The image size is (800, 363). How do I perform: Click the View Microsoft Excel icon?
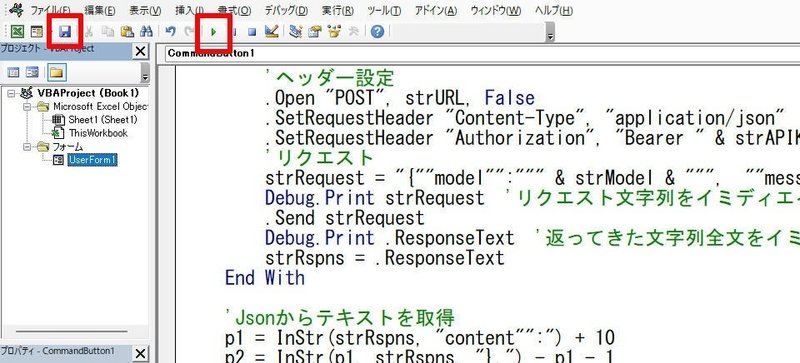(x=17, y=32)
